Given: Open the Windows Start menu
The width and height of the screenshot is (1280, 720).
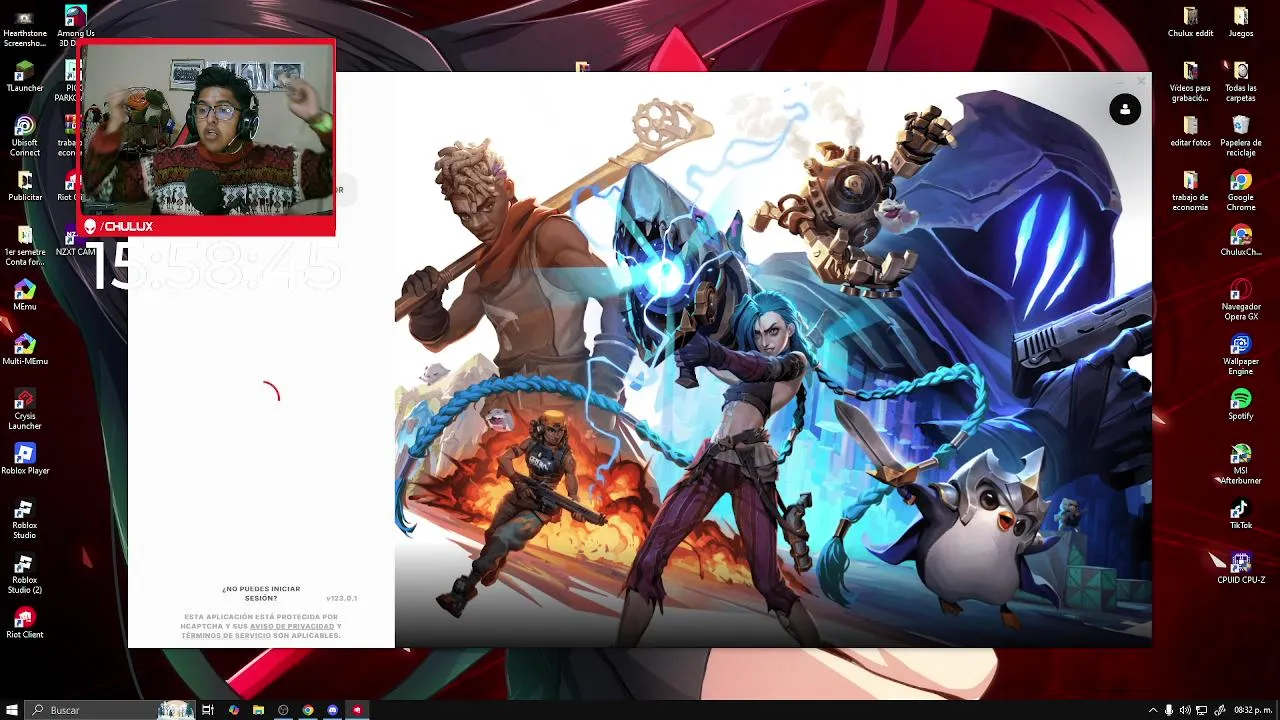Looking at the screenshot, I should [x=12, y=710].
